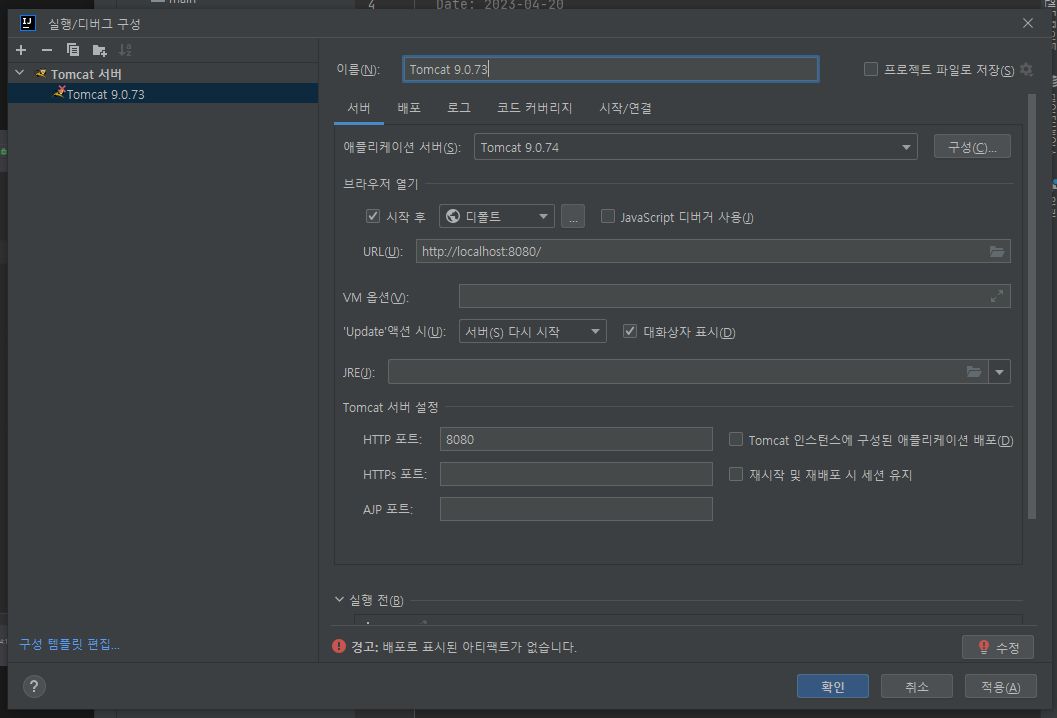The width and height of the screenshot is (1057, 718).
Task: Create new configuration folder
Action: pos(99,50)
